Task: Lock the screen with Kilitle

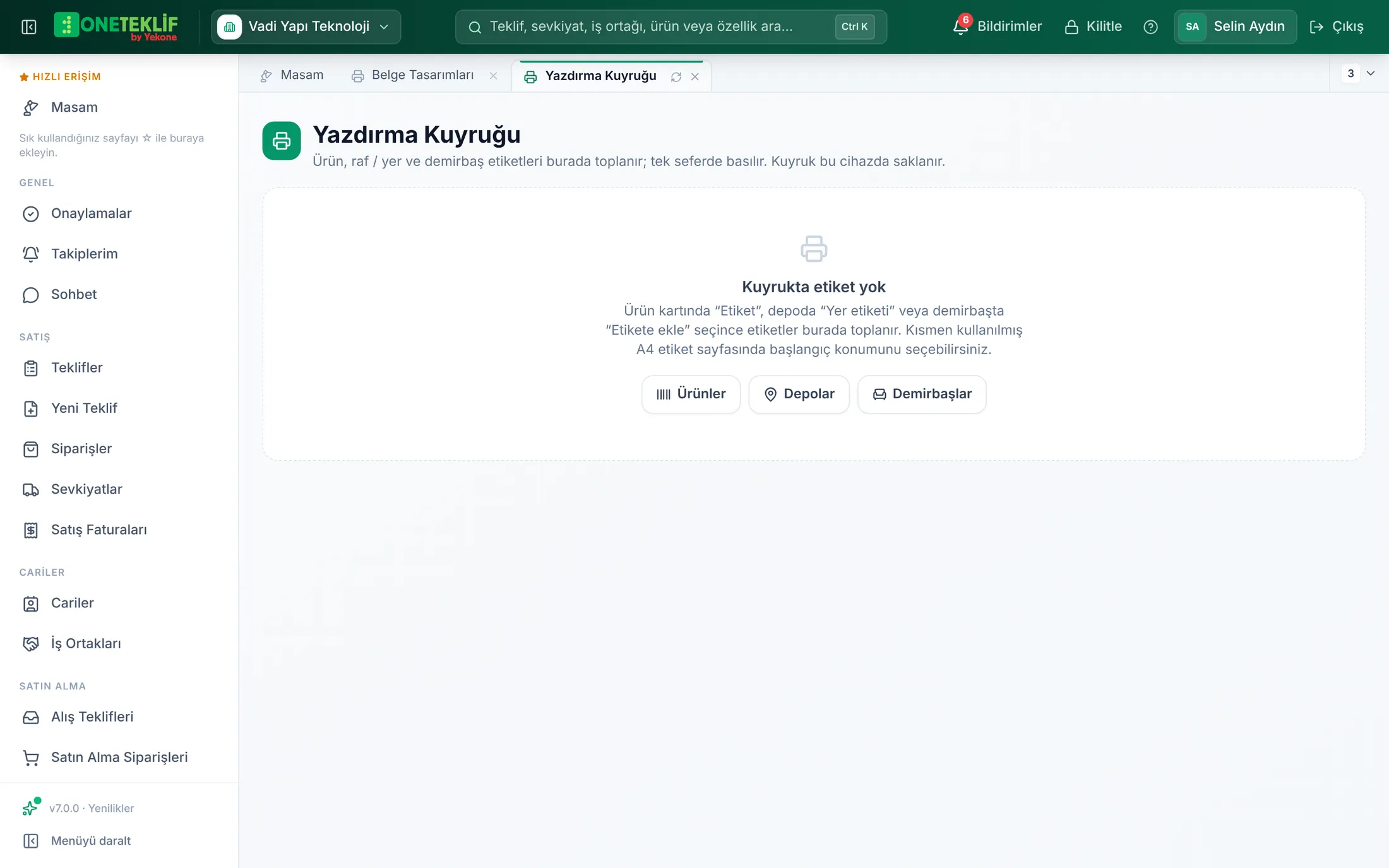Action: [x=1093, y=27]
